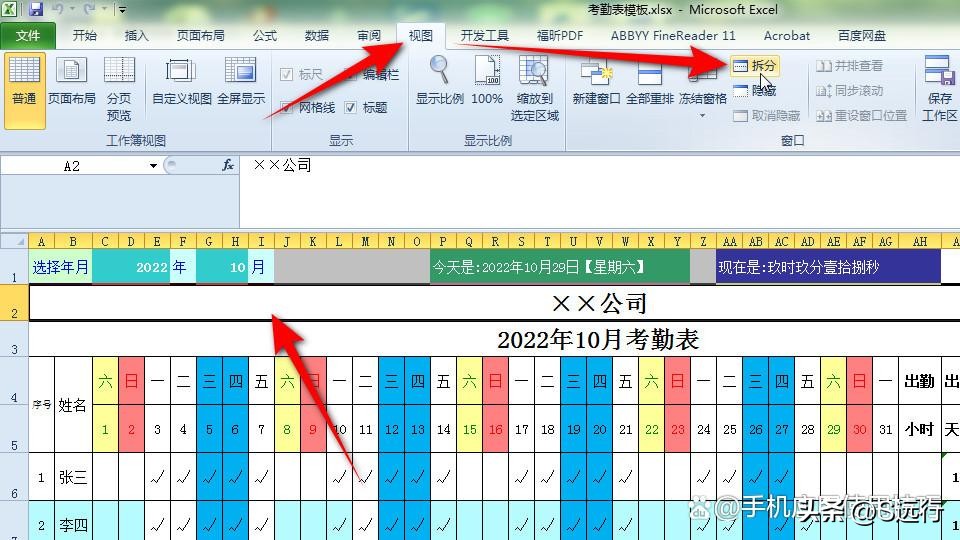Image resolution: width=960 pixels, height=540 pixels.
Task: Click the Undo icon in quick access toolbar
Action: pyautogui.click(x=58, y=9)
